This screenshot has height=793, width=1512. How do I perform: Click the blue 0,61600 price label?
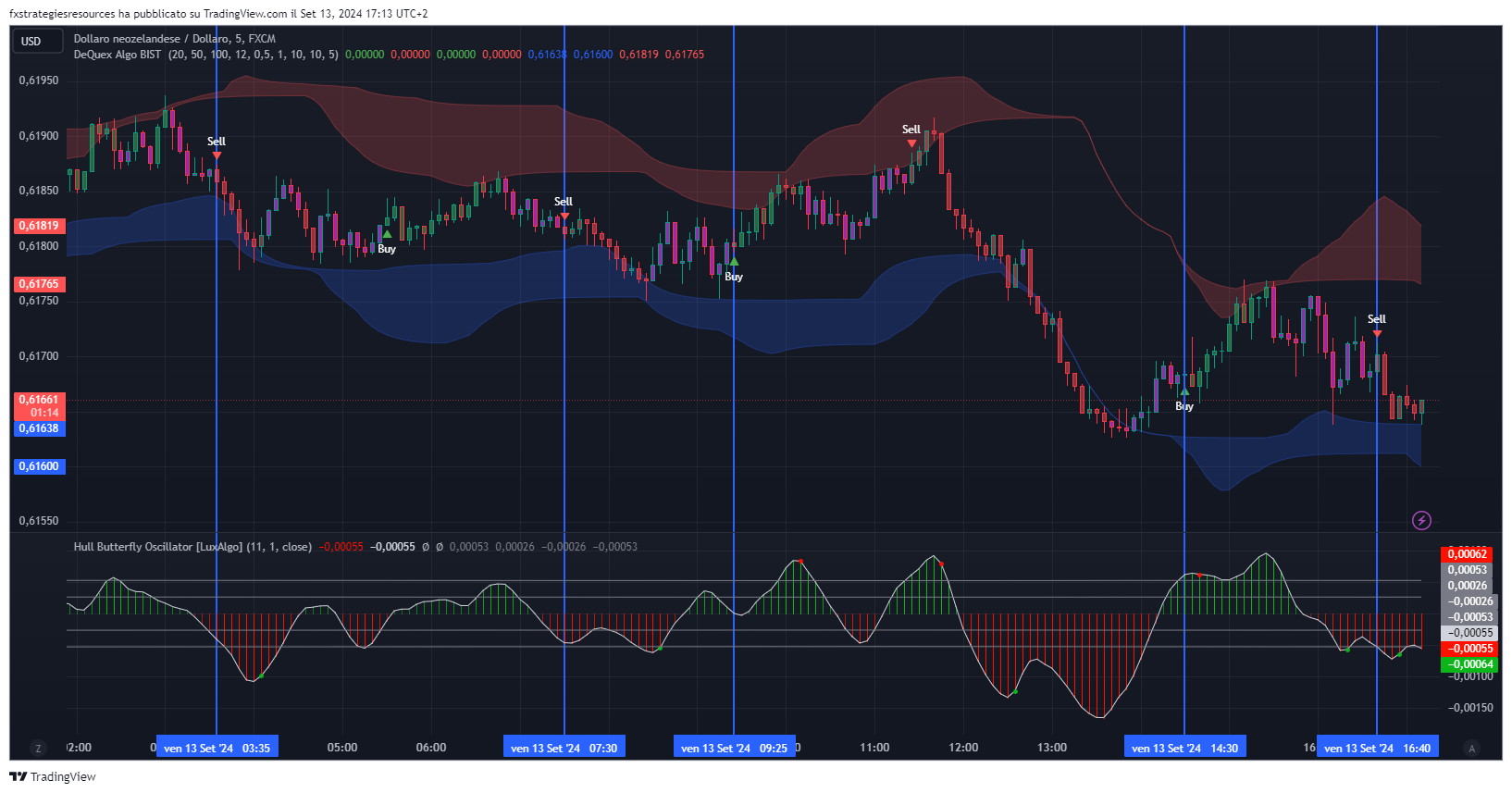pos(39,466)
